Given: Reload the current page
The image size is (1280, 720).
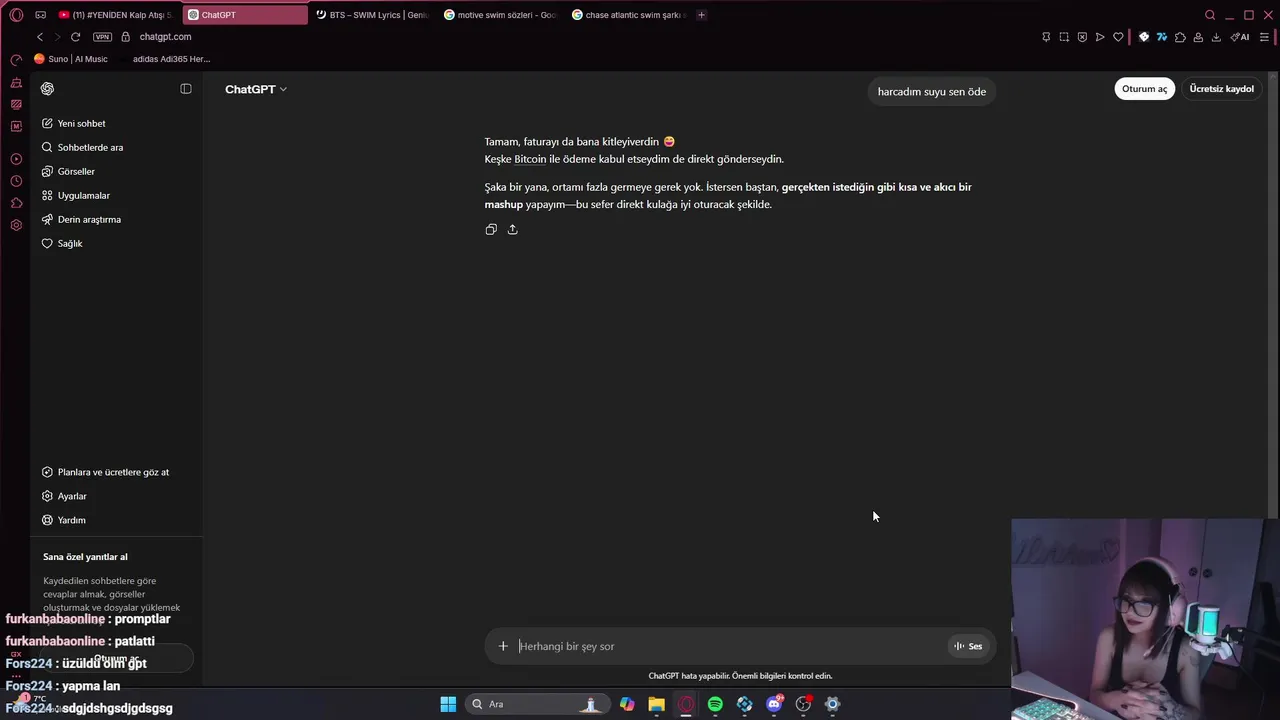Looking at the screenshot, I should point(75,37).
